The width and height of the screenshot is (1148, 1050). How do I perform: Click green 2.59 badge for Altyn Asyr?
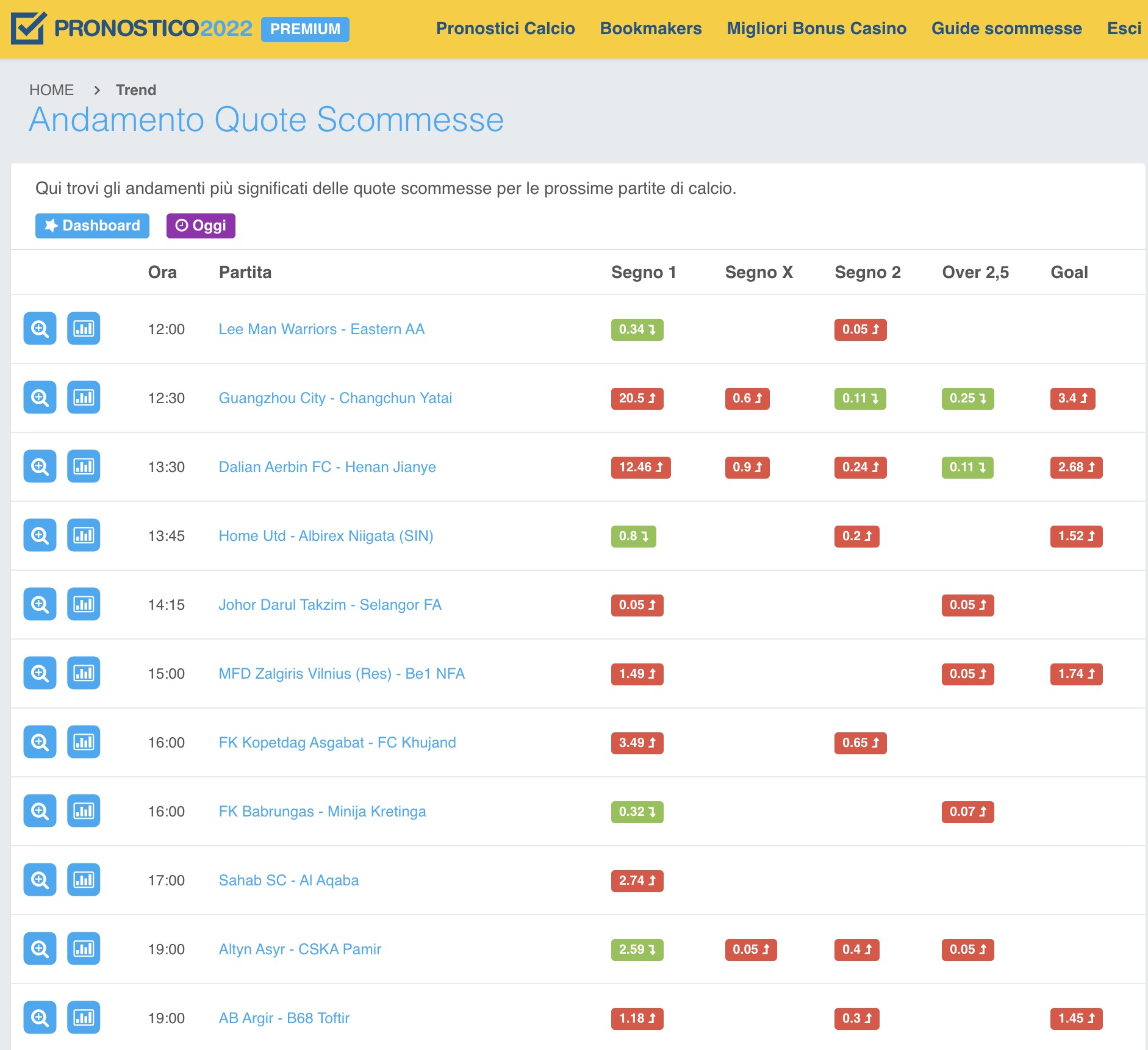pyautogui.click(x=637, y=949)
